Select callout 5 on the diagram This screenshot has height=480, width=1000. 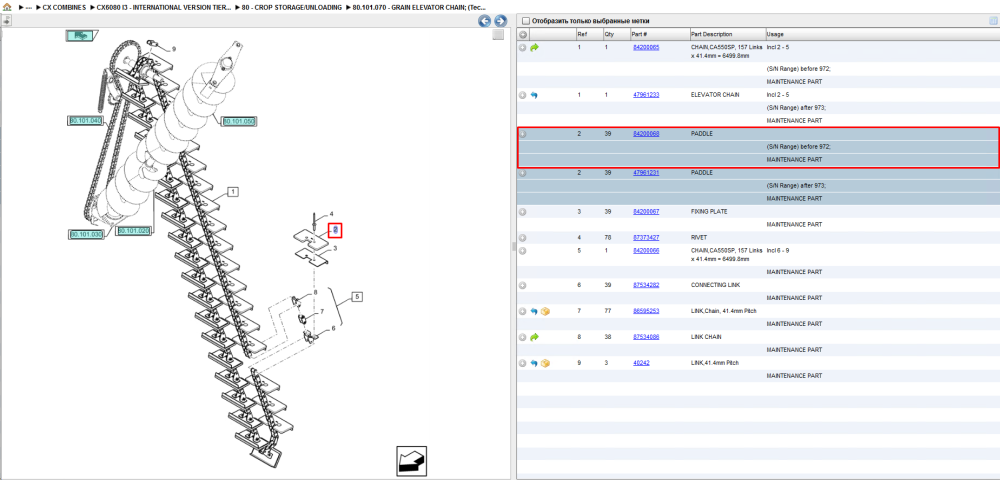[357, 296]
